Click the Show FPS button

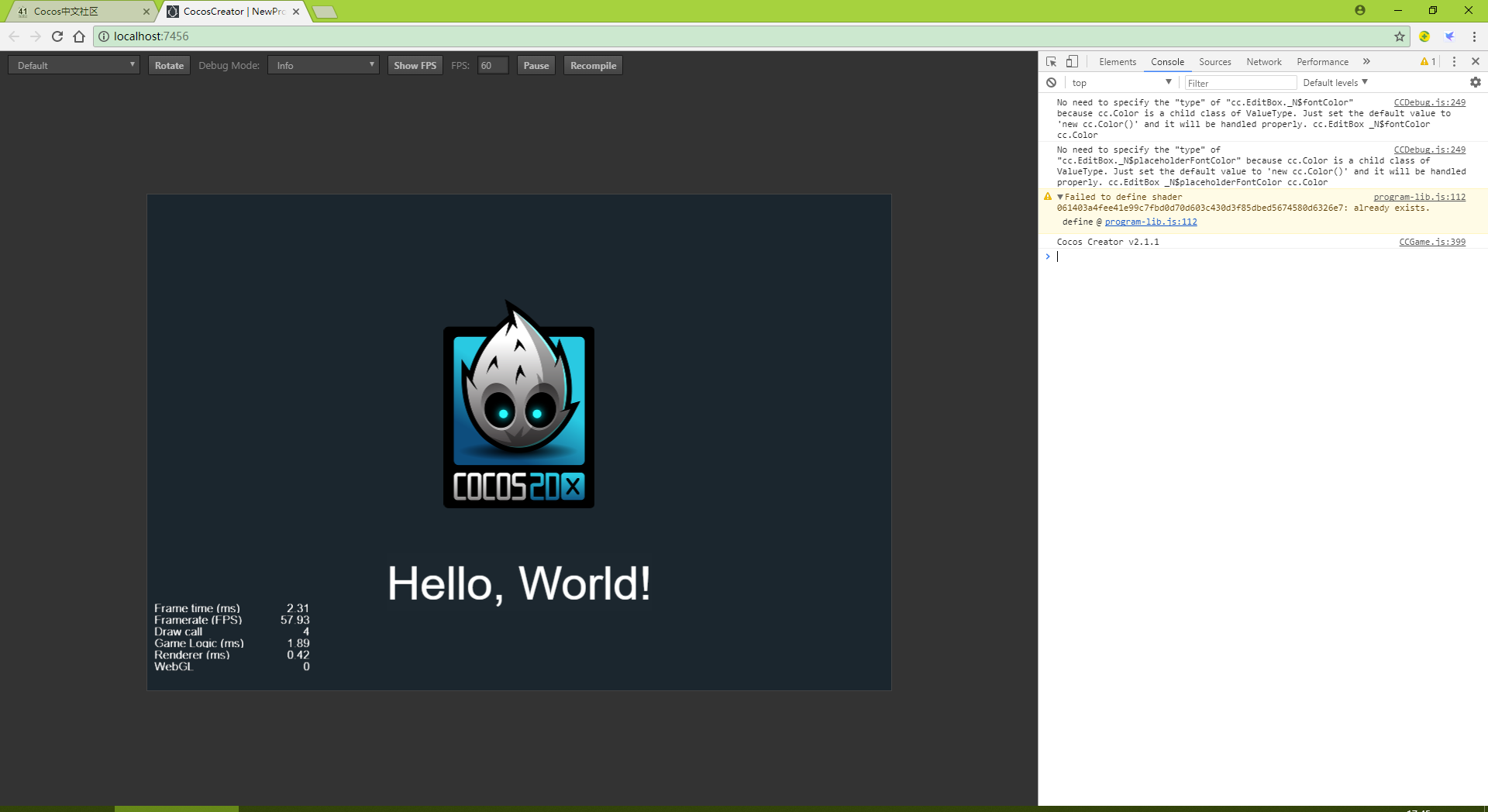[415, 66]
